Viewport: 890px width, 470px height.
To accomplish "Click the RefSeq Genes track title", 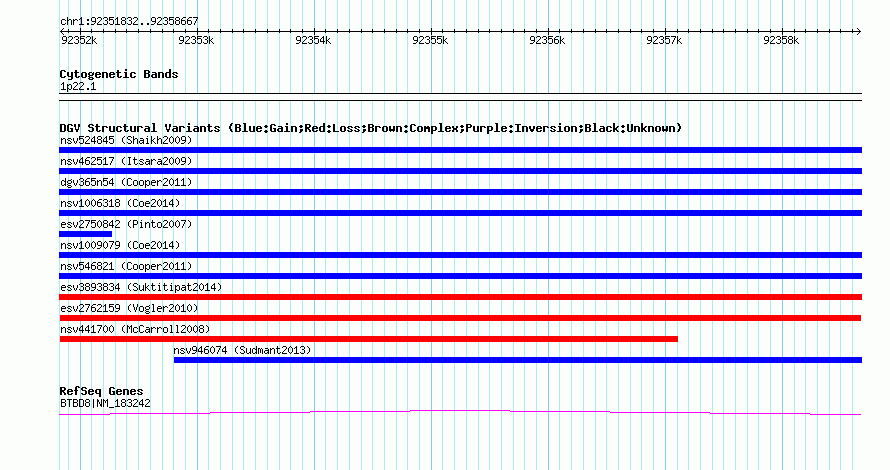I will (102, 391).
